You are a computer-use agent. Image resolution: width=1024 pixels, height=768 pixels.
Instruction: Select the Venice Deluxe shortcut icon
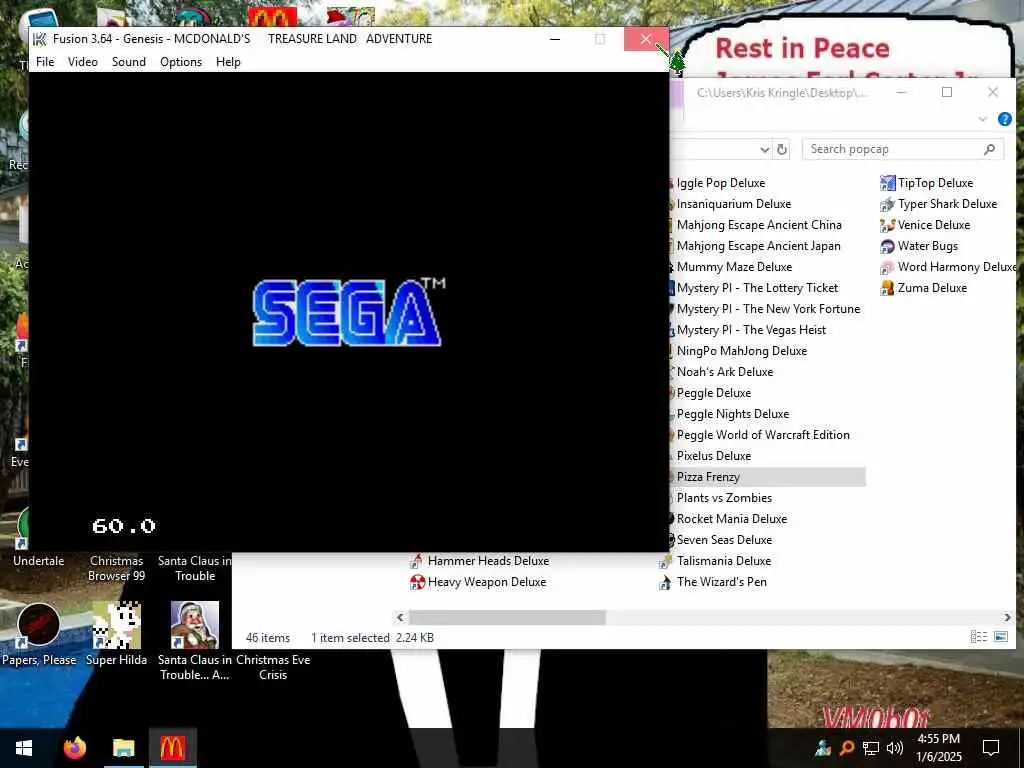point(887,225)
